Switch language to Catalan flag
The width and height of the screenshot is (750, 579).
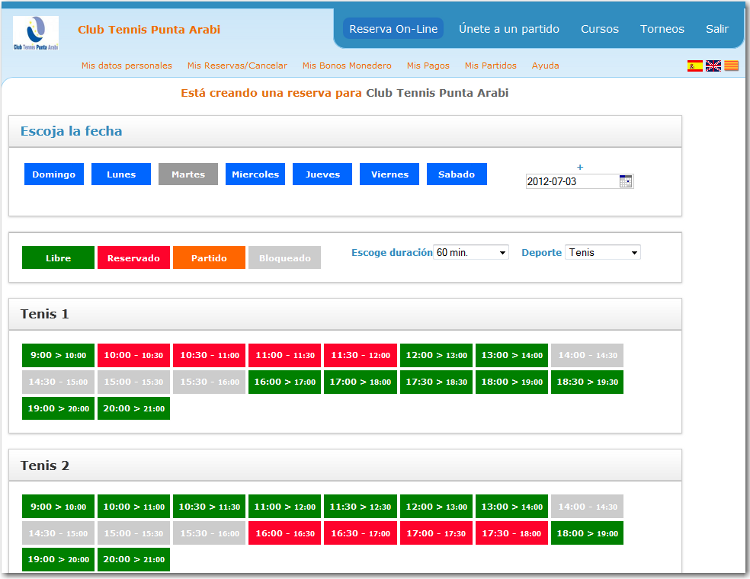coord(731,66)
